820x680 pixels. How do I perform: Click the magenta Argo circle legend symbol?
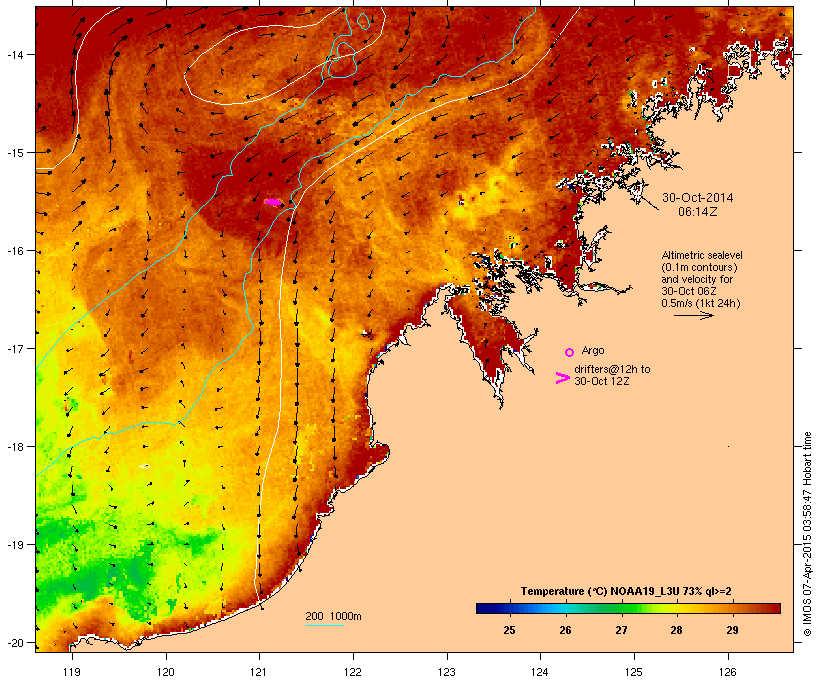pyautogui.click(x=569, y=352)
